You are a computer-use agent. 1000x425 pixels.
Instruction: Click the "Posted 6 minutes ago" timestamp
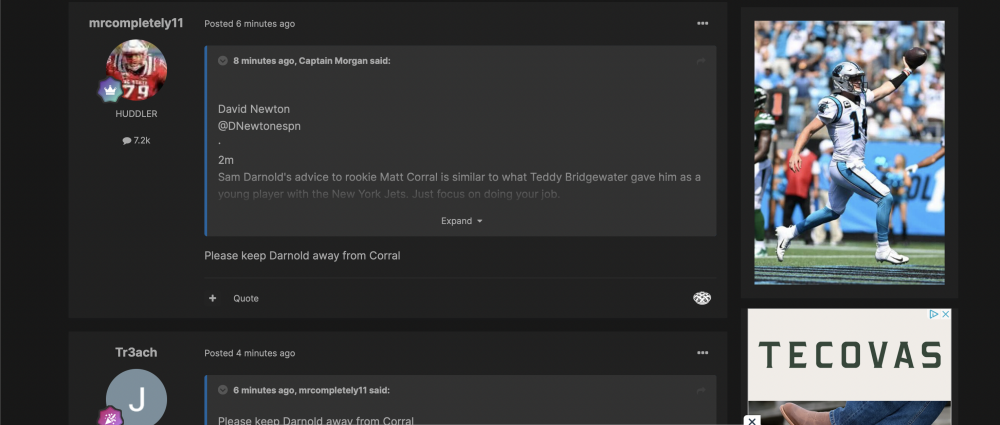[x=249, y=24]
